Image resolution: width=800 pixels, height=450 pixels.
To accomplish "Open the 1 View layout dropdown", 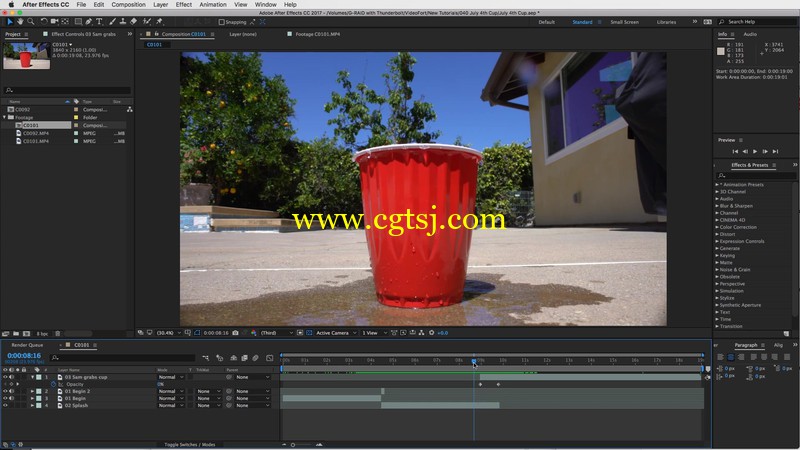I will pyautogui.click(x=374, y=333).
